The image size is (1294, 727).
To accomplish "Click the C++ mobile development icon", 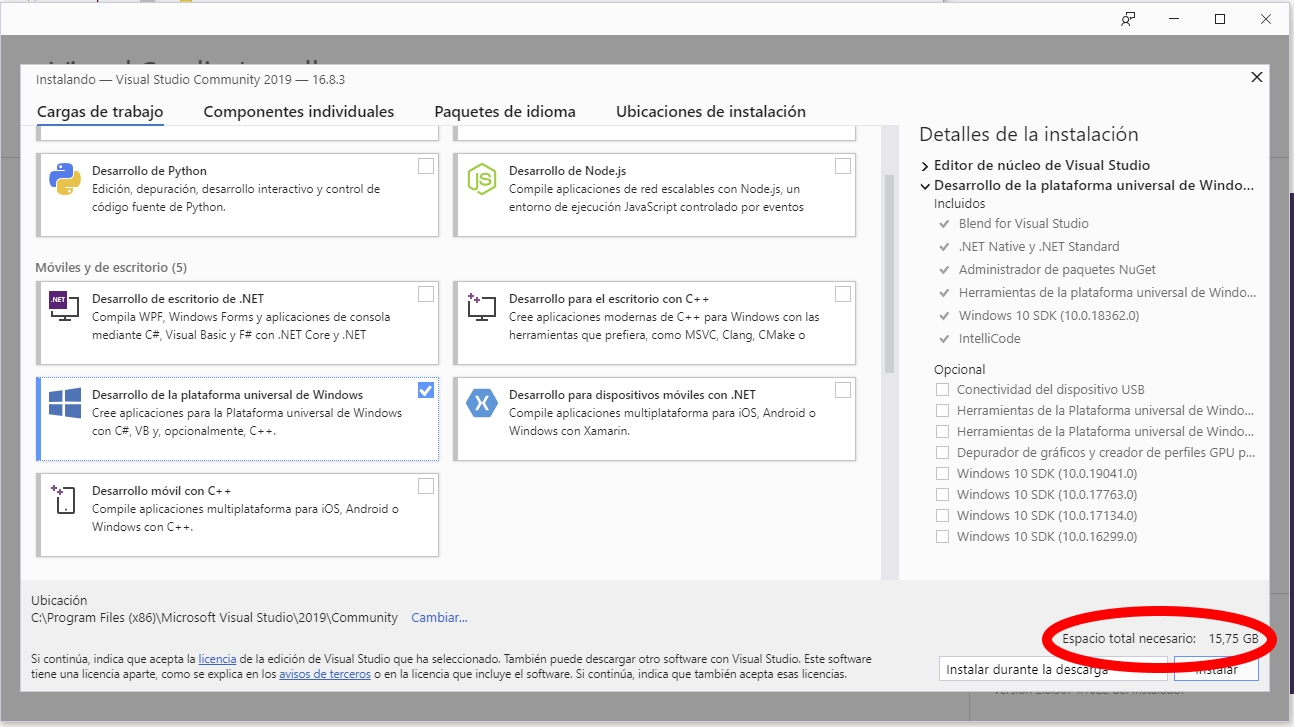I will (65, 499).
